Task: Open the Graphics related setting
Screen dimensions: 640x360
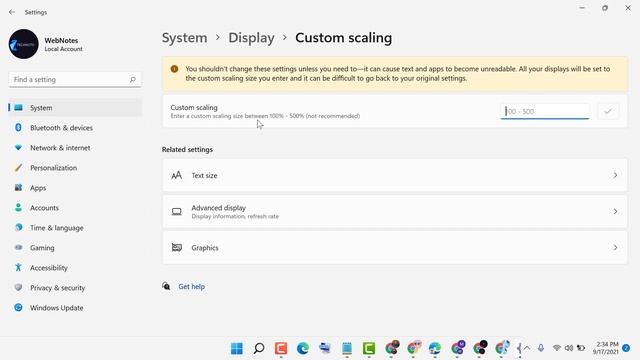Action: coord(395,248)
